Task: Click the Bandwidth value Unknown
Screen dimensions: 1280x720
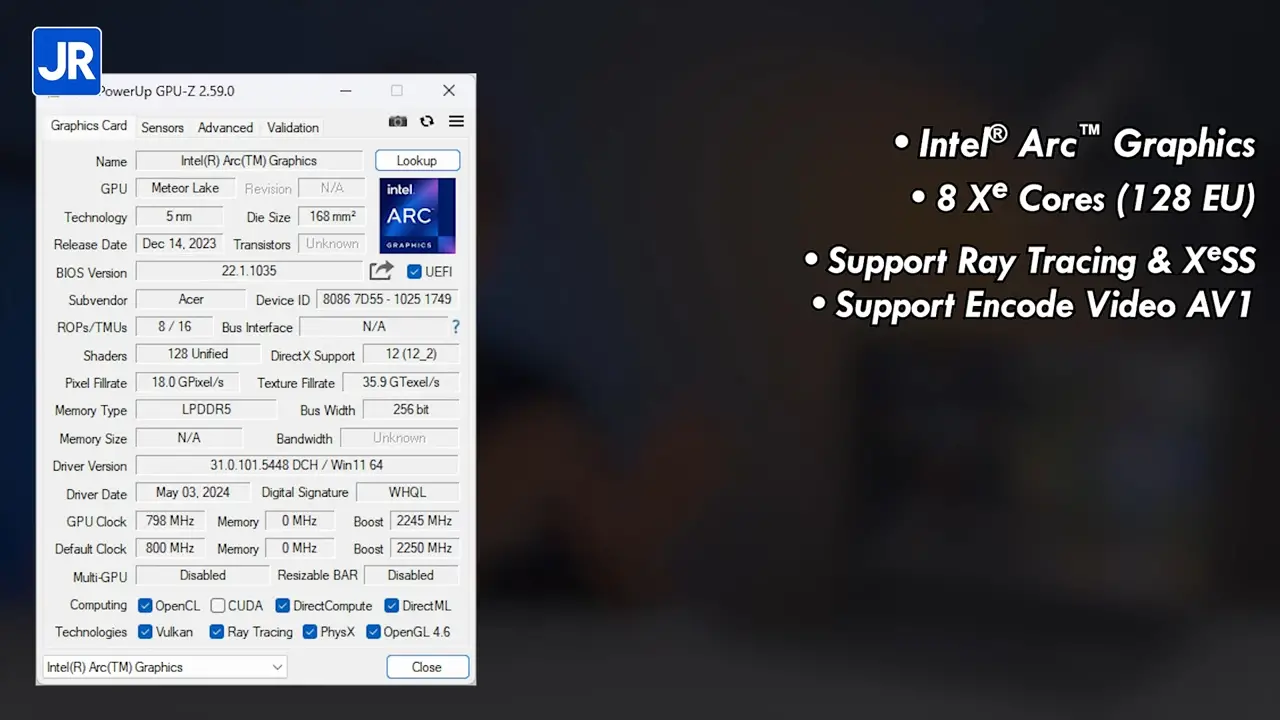Action: (399, 438)
